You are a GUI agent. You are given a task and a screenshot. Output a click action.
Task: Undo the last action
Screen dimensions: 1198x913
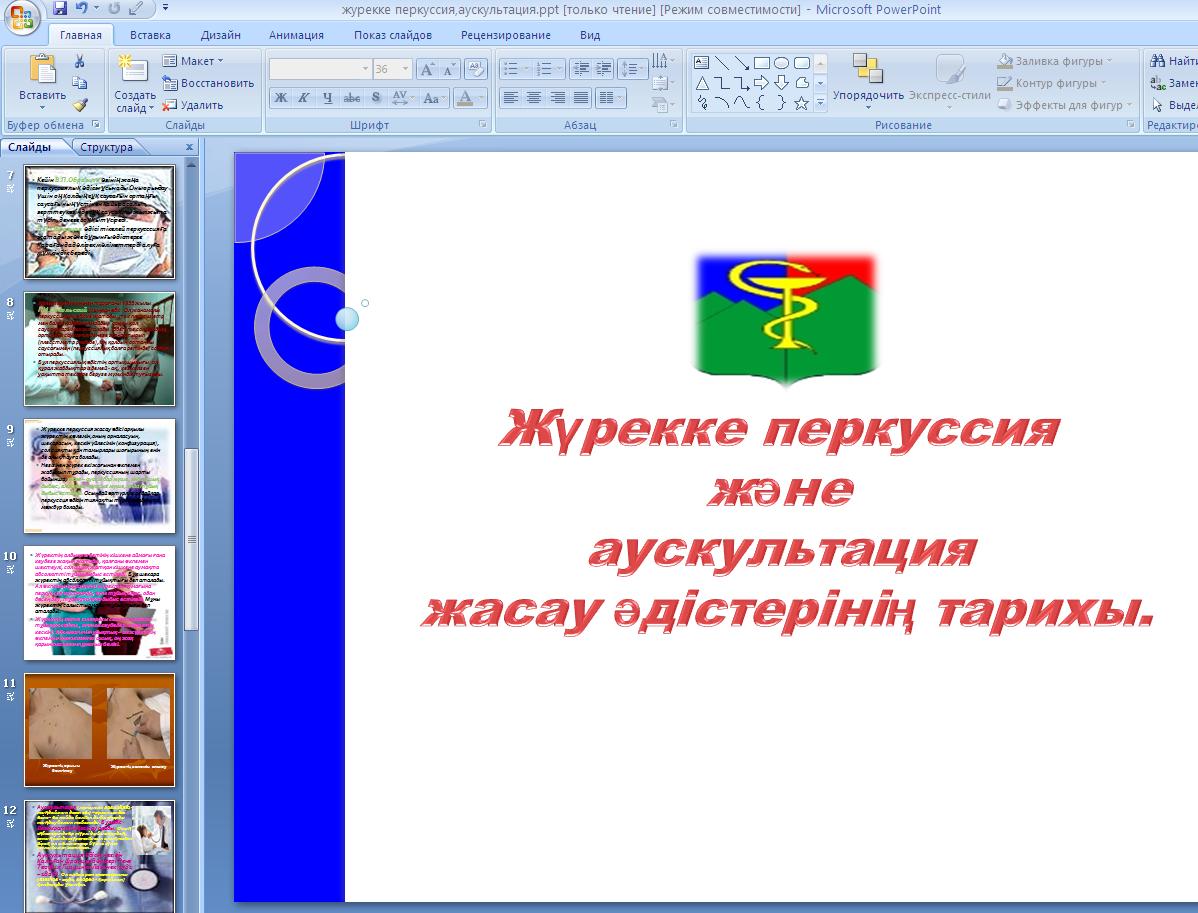click(82, 9)
